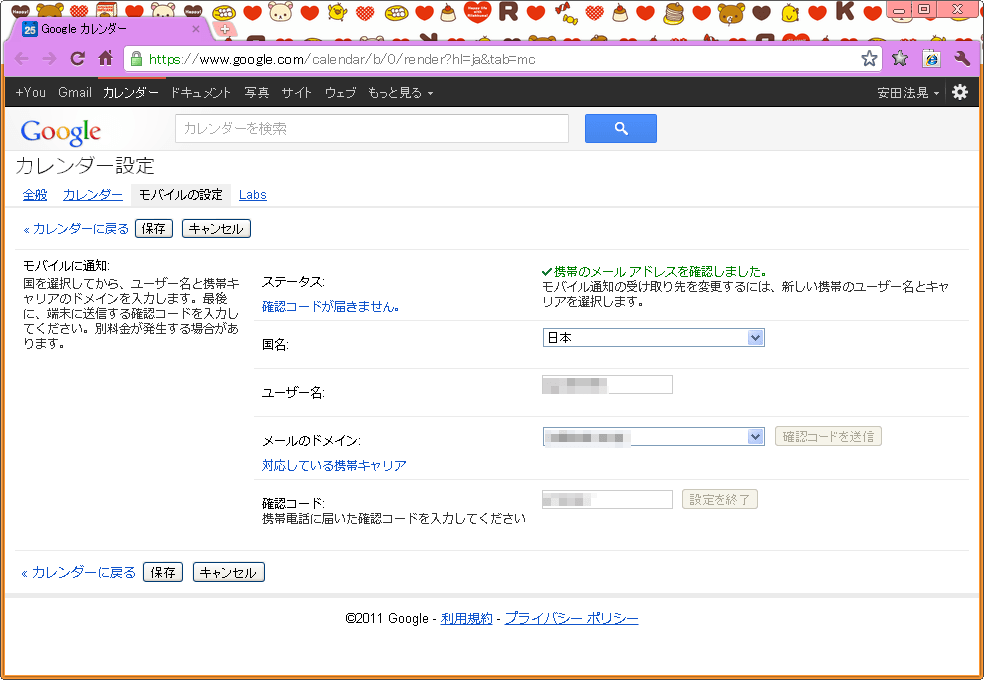Open the Chrome wrench menu
The height and width of the screenshot is (680, 984).
tap(962, 58)
